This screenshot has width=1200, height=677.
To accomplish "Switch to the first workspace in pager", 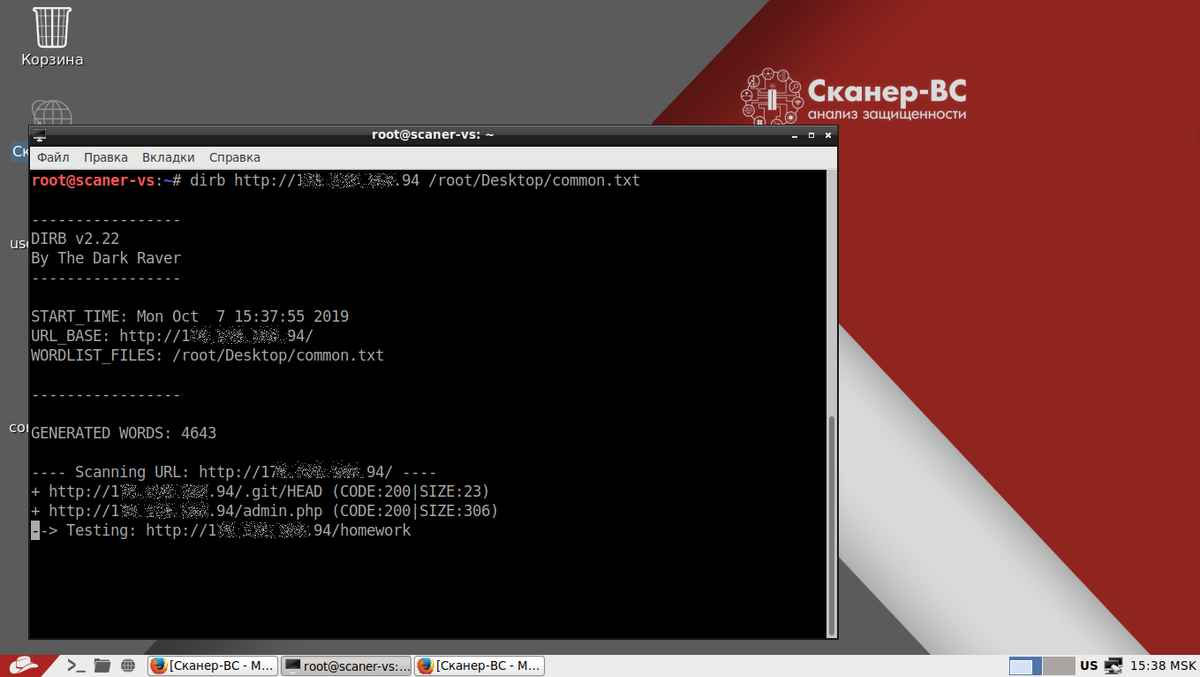I will (x=1025, y=666).
